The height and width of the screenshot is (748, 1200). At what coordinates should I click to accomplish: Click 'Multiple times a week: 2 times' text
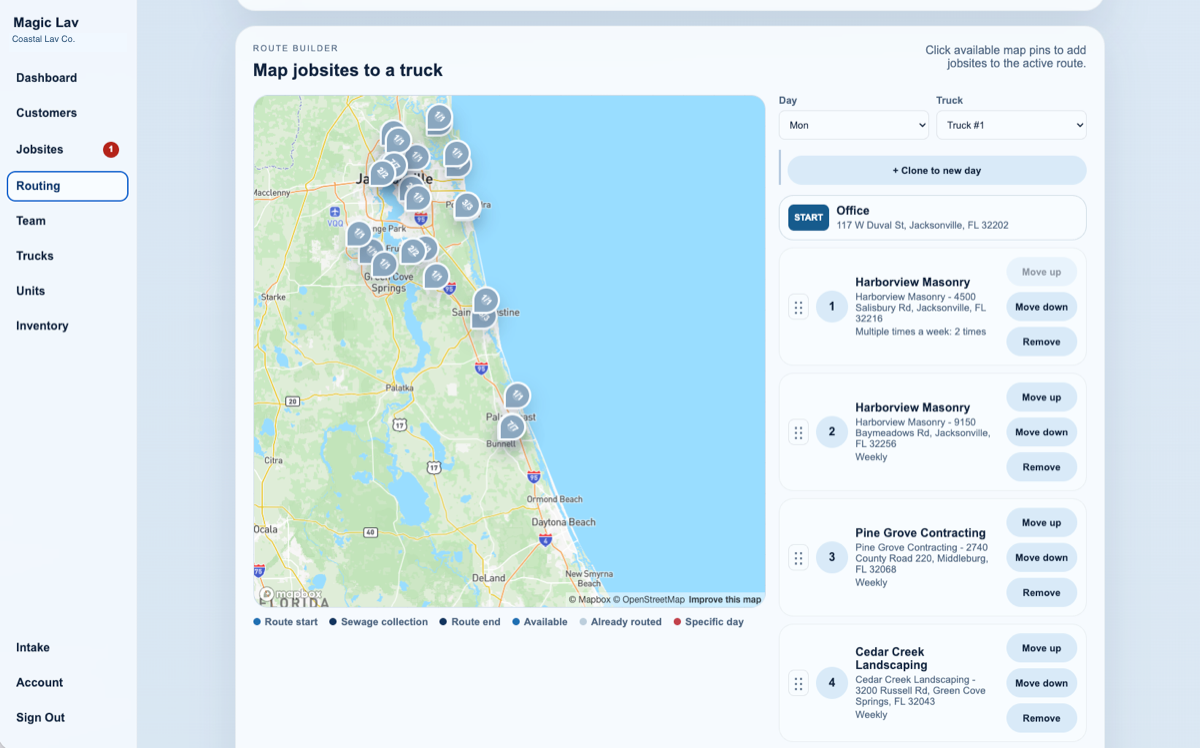(920, 332)
